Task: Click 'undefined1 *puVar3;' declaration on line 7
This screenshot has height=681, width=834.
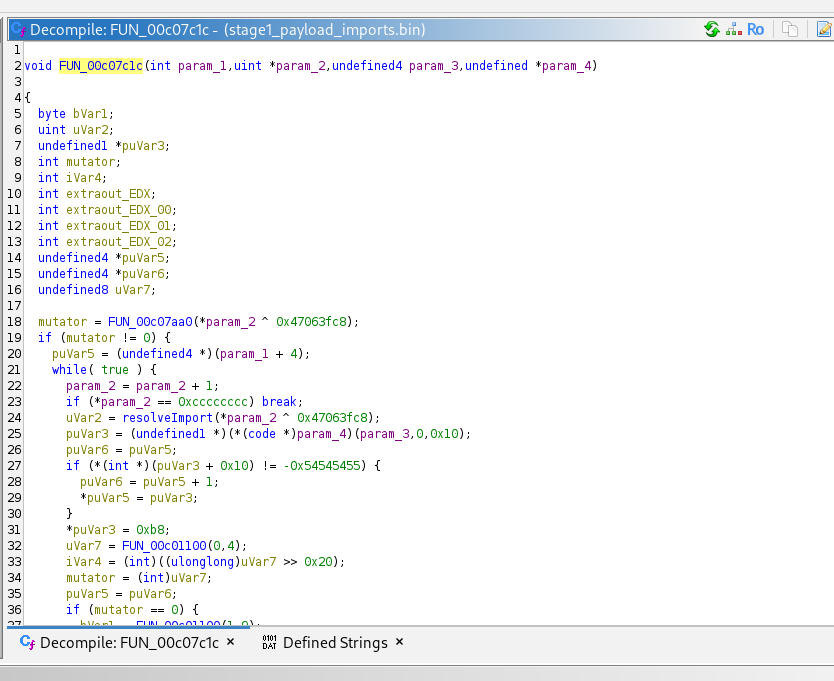Action: click(x=104, y=146)
